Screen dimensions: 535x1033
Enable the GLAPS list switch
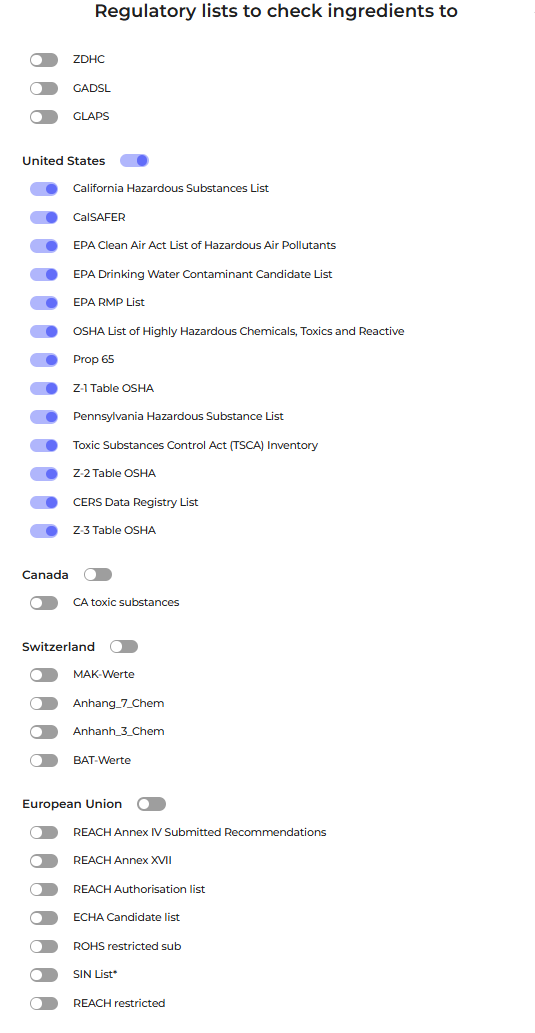[x=43, y=117]
